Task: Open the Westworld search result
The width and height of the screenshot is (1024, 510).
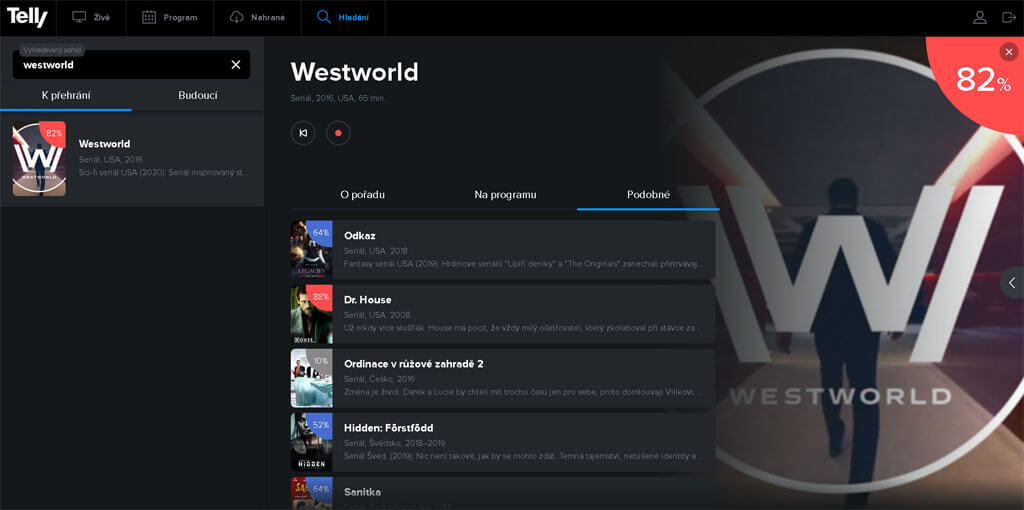Action: (x=132, y=159)
